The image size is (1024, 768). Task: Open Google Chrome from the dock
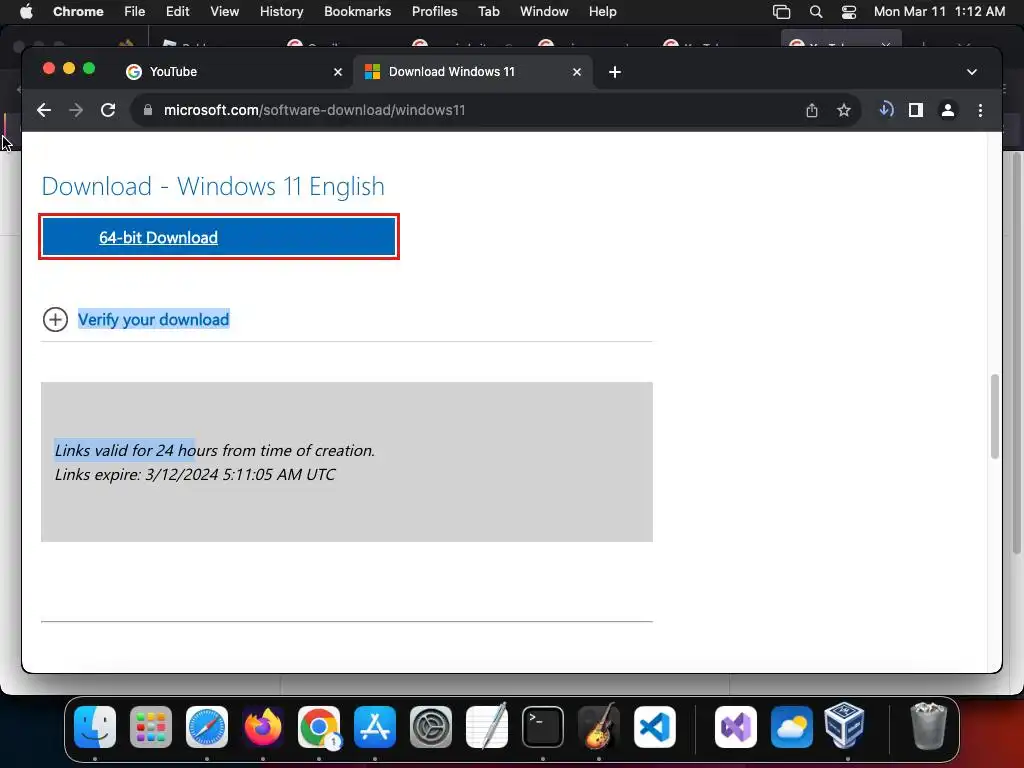click(319, 727)
